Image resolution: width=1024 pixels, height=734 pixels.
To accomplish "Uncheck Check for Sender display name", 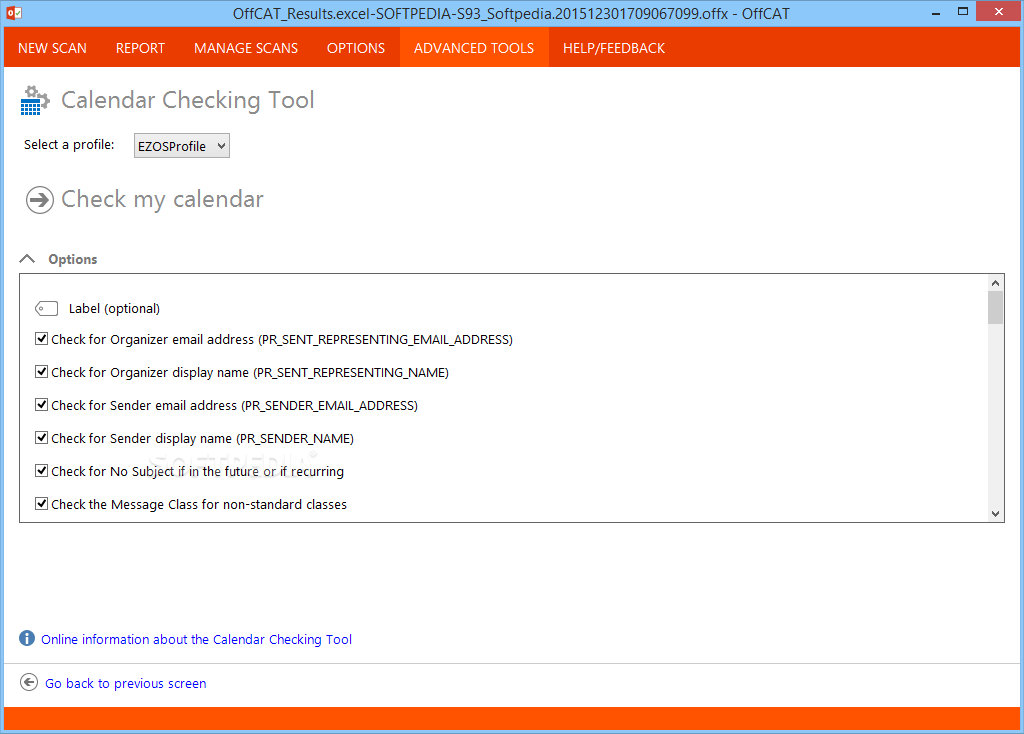I will [42, 438].
